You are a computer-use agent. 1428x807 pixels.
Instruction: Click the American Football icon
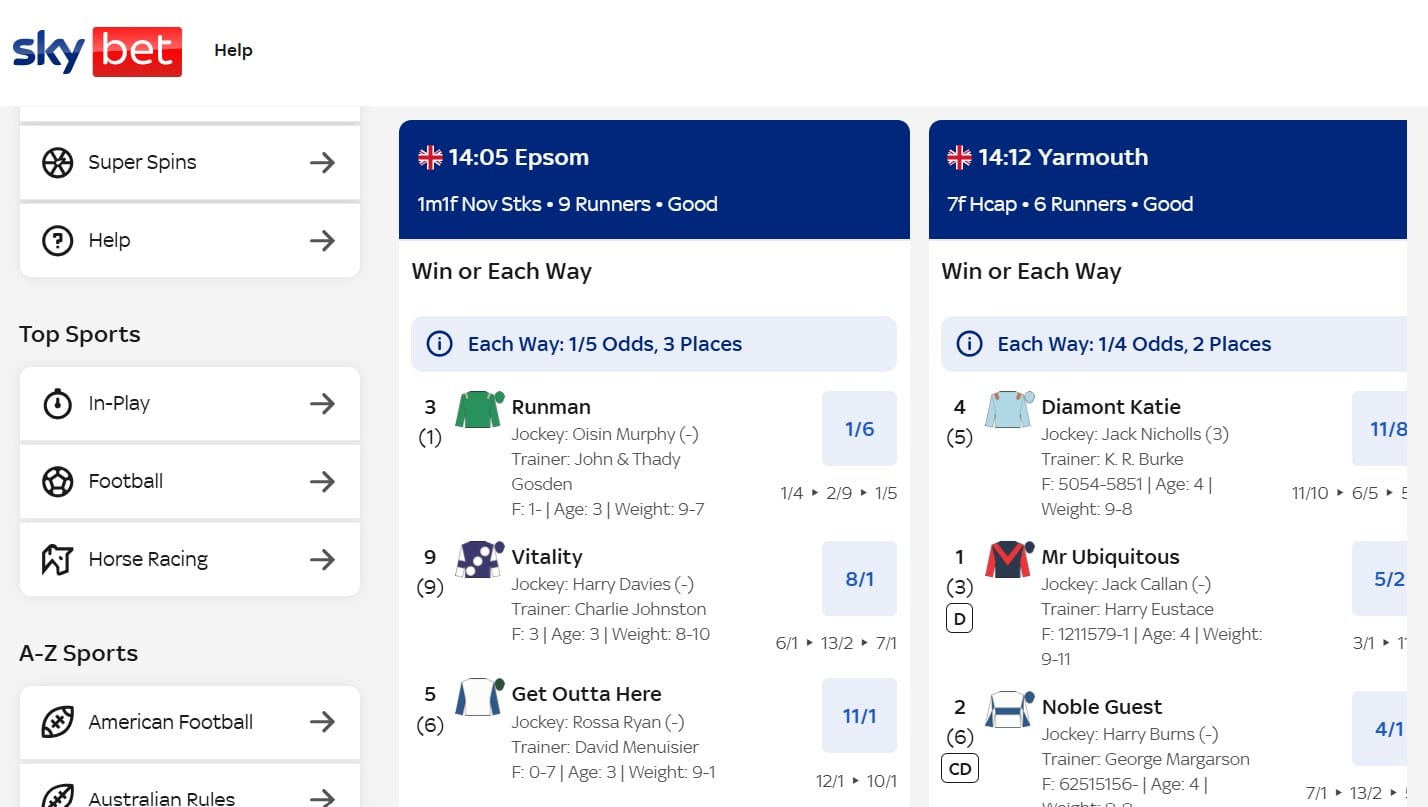58,722
